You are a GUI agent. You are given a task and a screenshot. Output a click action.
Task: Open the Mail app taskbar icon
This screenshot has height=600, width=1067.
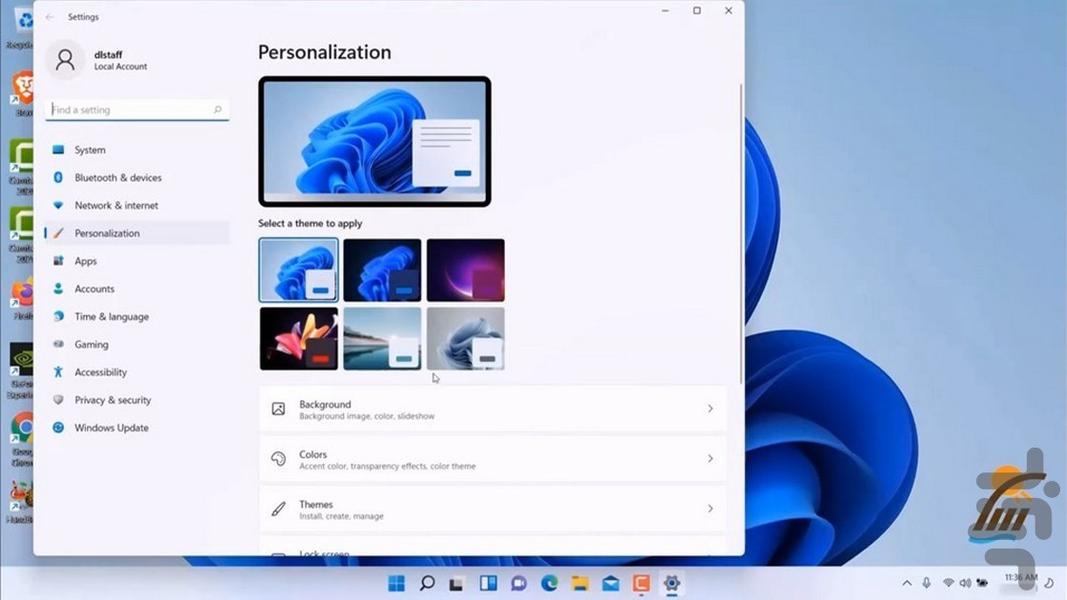click(x=610, y=584)
